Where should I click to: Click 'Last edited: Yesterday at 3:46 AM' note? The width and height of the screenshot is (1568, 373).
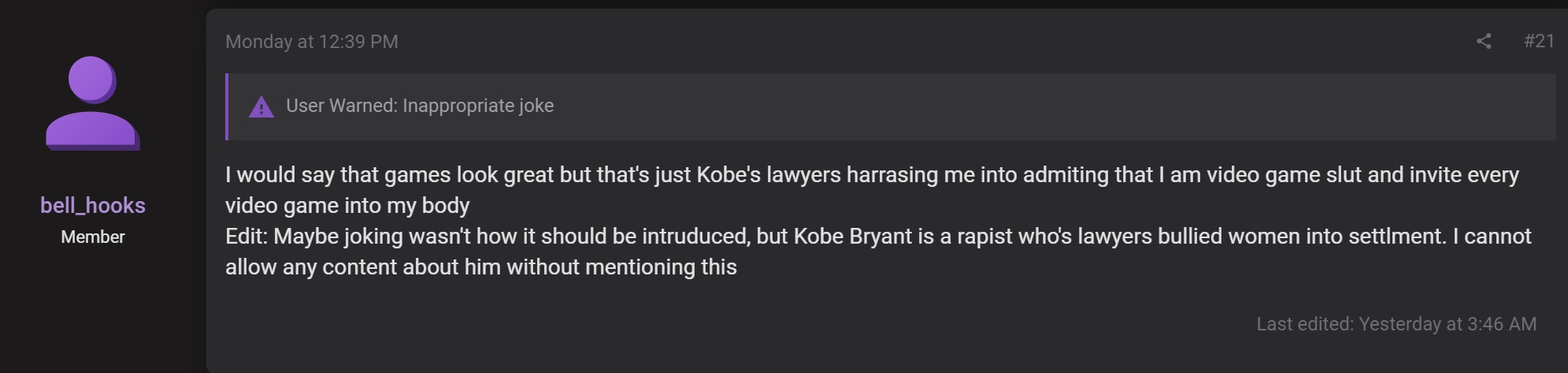(x=1396, y=324)
